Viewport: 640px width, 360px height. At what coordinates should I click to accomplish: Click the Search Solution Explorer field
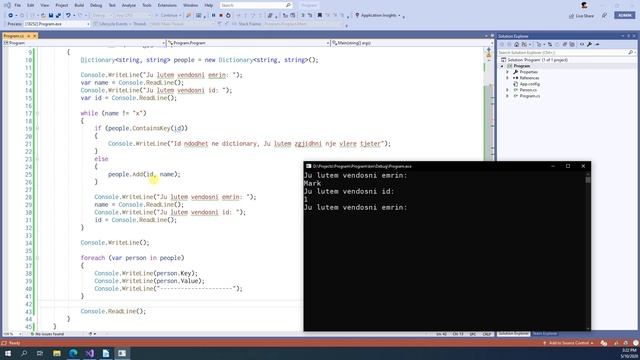pyautogui.click(x=566, y=53)
